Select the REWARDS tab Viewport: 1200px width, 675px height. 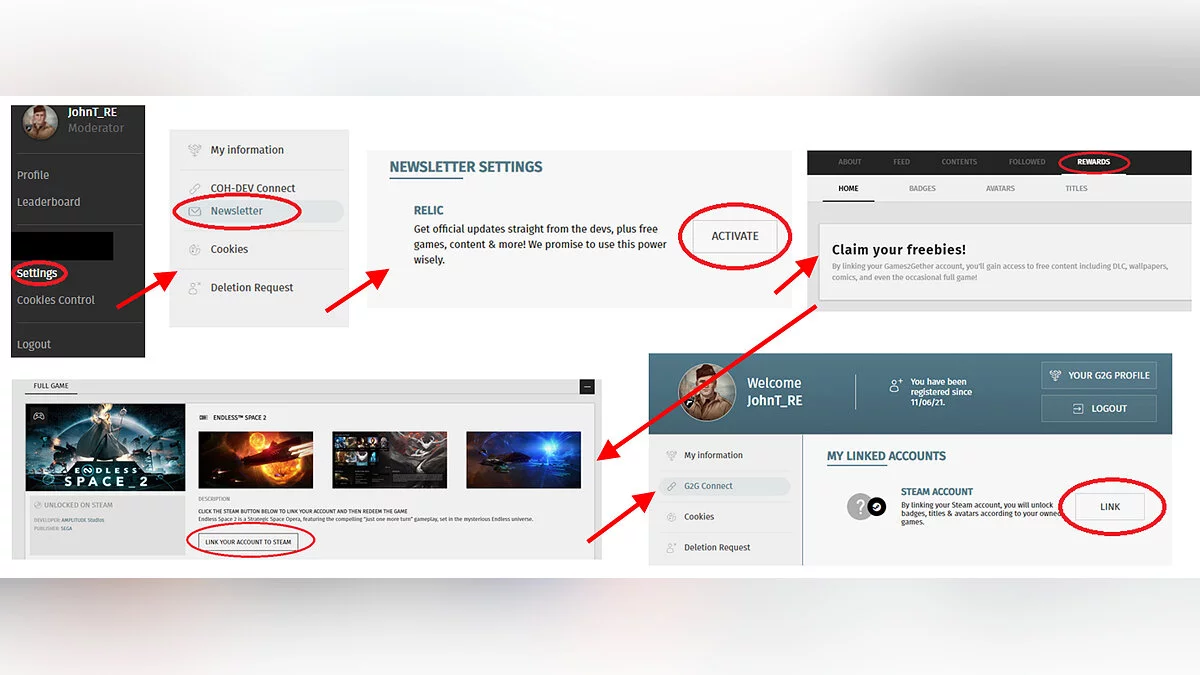click(x=1094, y=162)
